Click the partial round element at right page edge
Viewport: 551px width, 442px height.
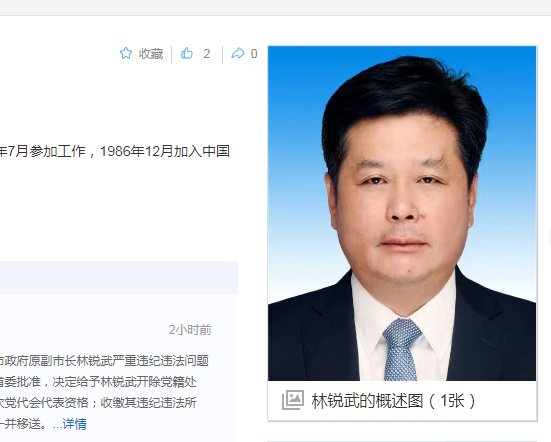pos(549,238)
